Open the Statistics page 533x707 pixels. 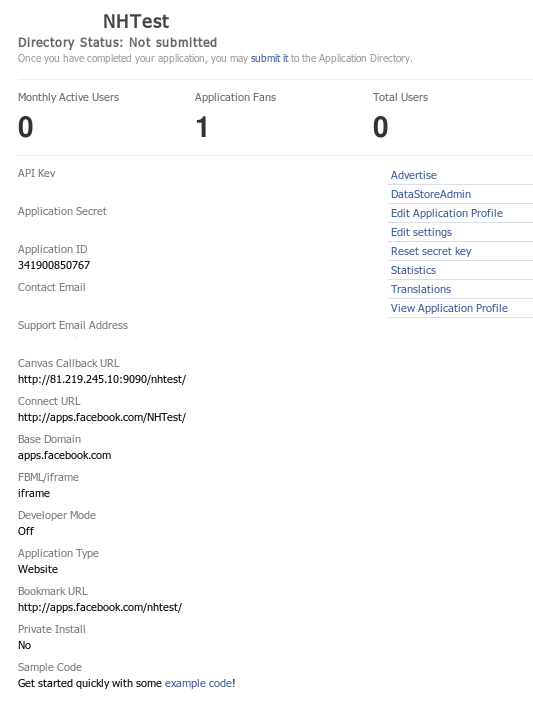pos(413,270)
